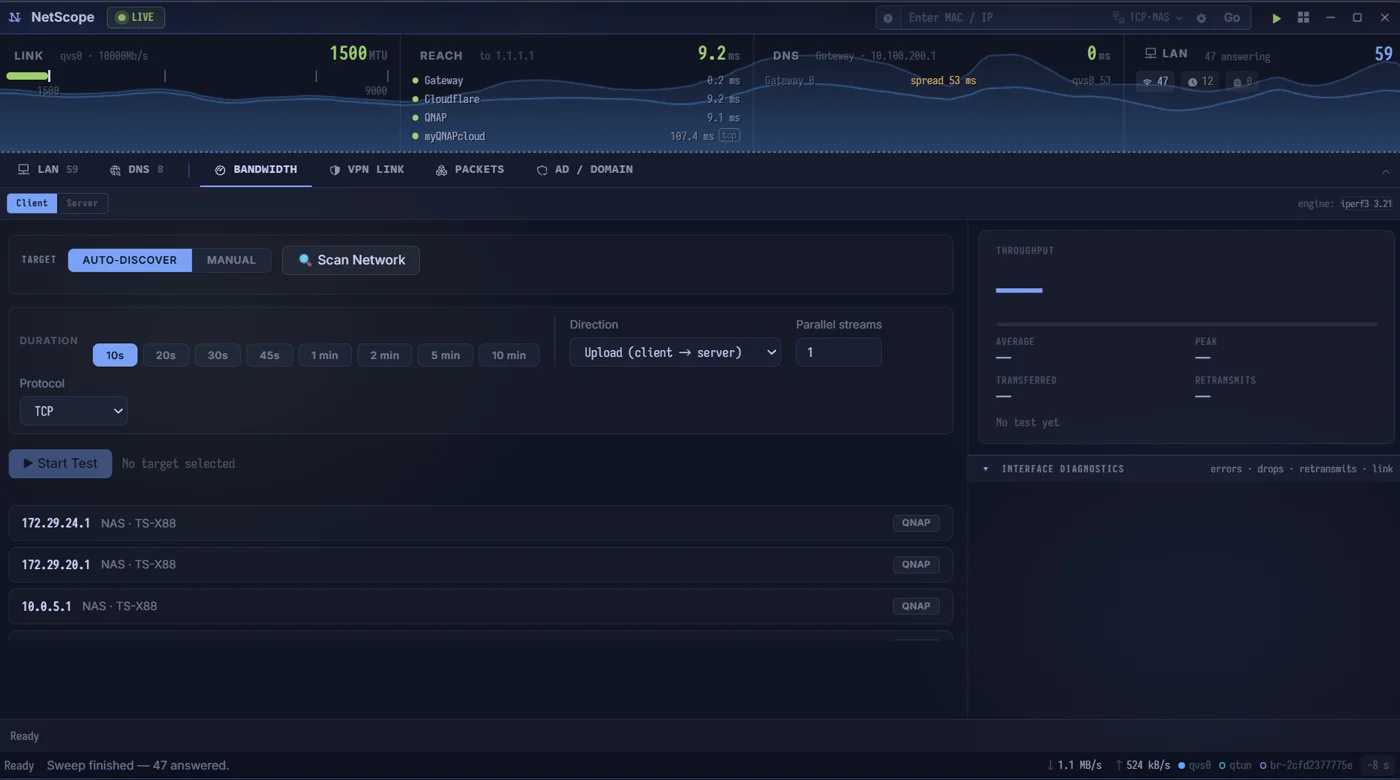1400x780 pixels.
Task: Click the green play icon in title bar
Action: tap(1276, 18)
